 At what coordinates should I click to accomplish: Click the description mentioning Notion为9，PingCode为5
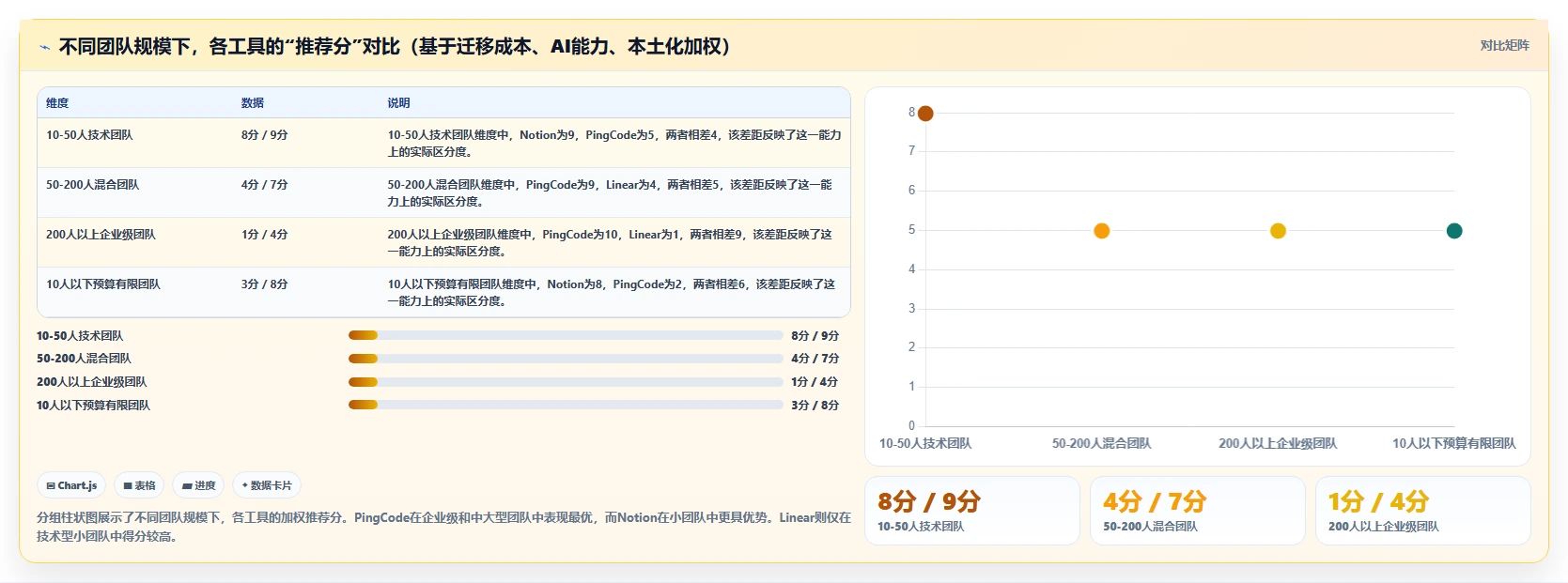pyautogui.click(x=614, y=144)
